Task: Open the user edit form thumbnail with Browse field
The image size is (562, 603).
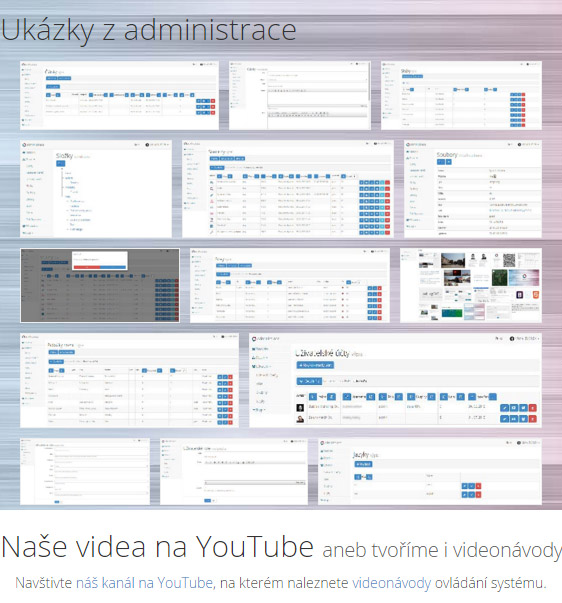Action: [x=234, y=471]
